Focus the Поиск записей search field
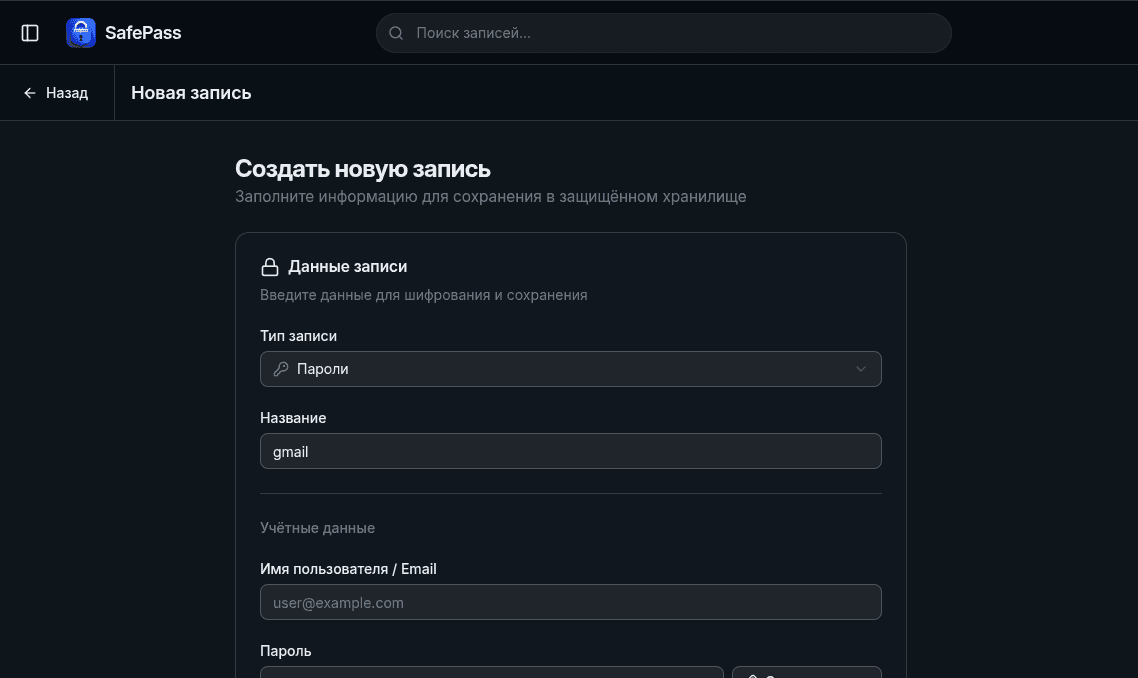This screenshot has height=678, width=1138. pyautogui.click(x=663, y=33)
